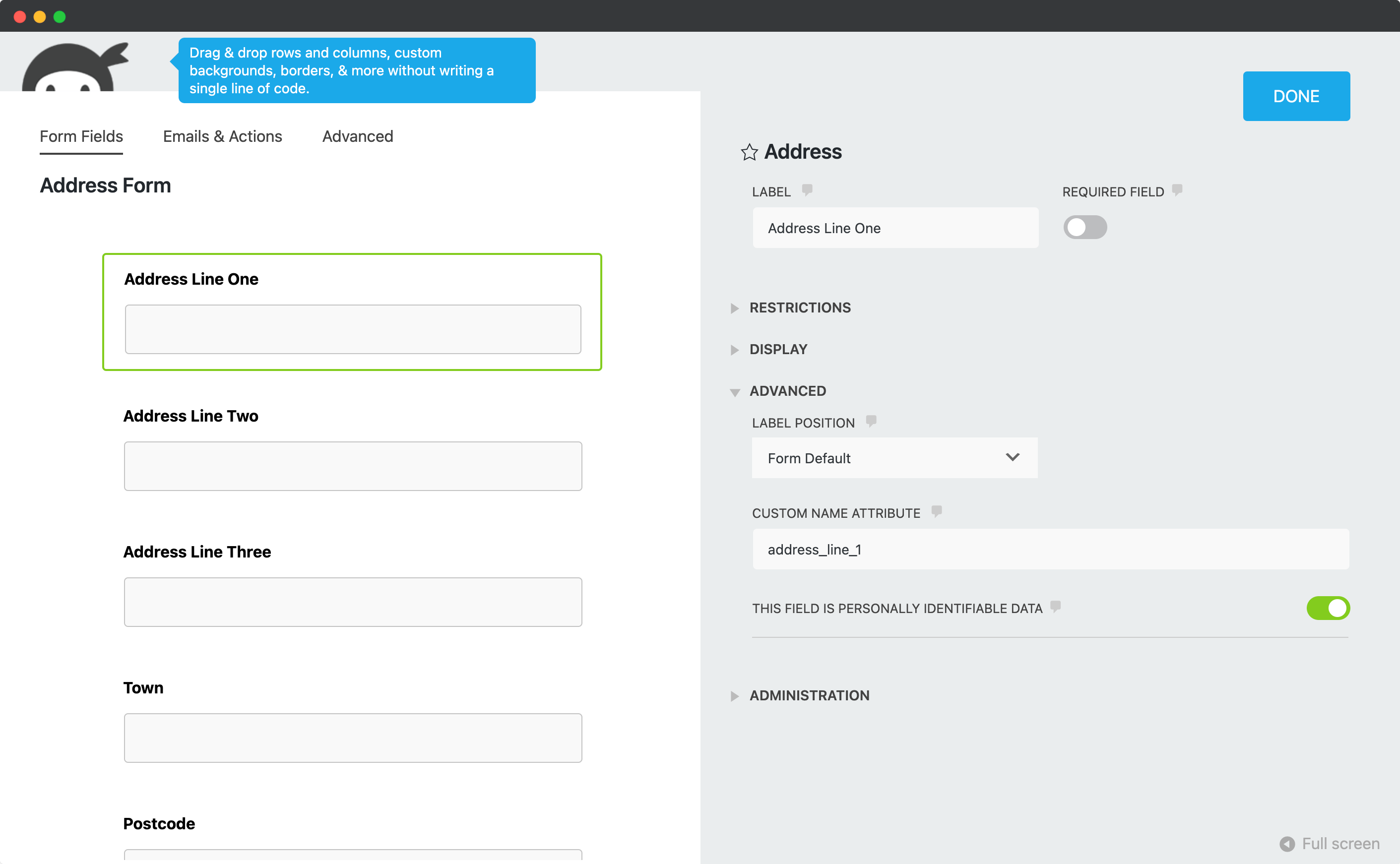Image resolution: width=1400 pixels, height=864 pixels.
Task: Click the Full screen arrow icon
Action: pos(1287,844)
